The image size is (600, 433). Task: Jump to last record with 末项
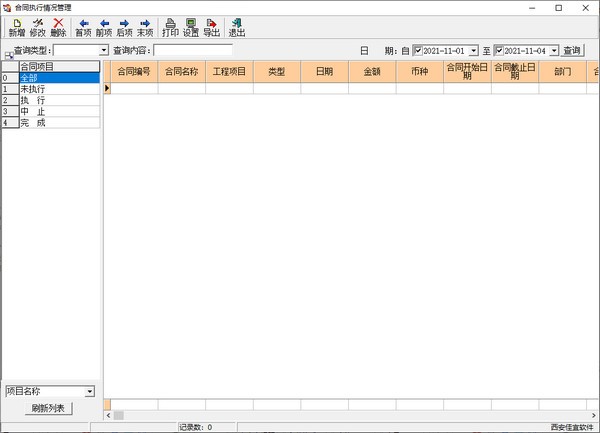pos(145,27)
